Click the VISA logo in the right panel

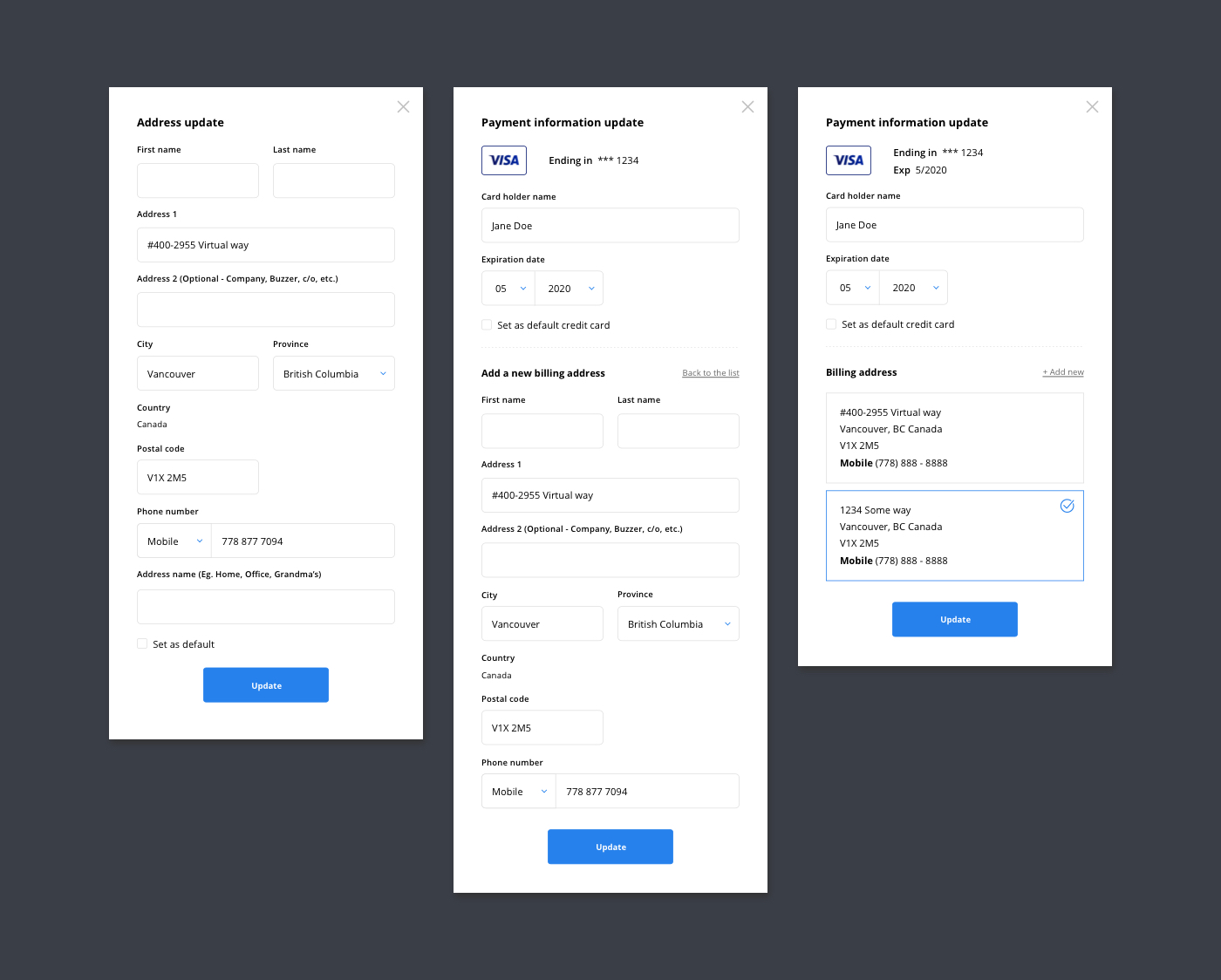pos(849,160)
